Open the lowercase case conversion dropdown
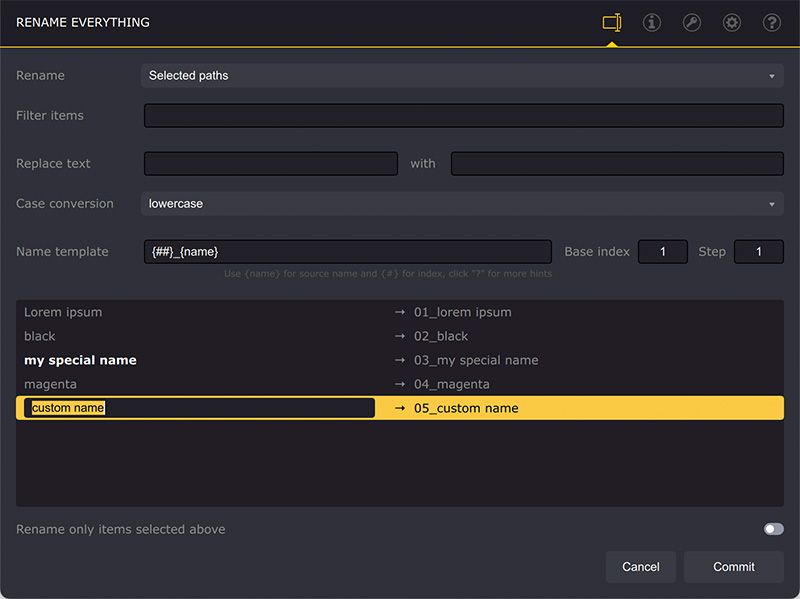 click(462, 203)
